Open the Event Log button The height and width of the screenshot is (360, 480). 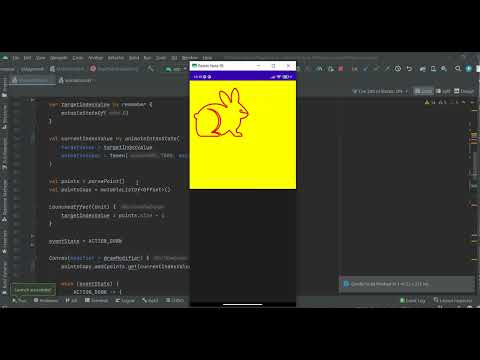(413, 300)
